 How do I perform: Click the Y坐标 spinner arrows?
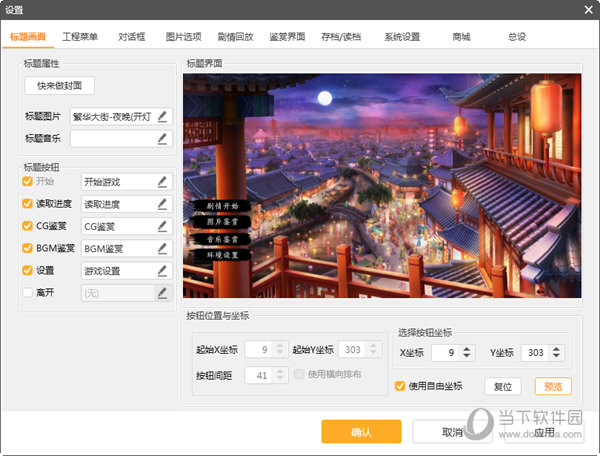[x=557, y=352]
